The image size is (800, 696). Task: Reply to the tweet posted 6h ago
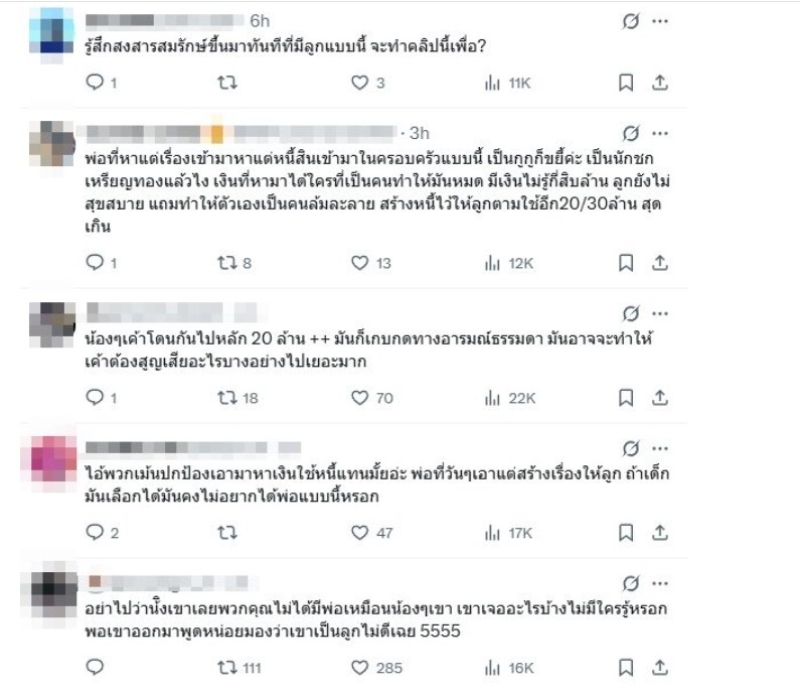94,82
